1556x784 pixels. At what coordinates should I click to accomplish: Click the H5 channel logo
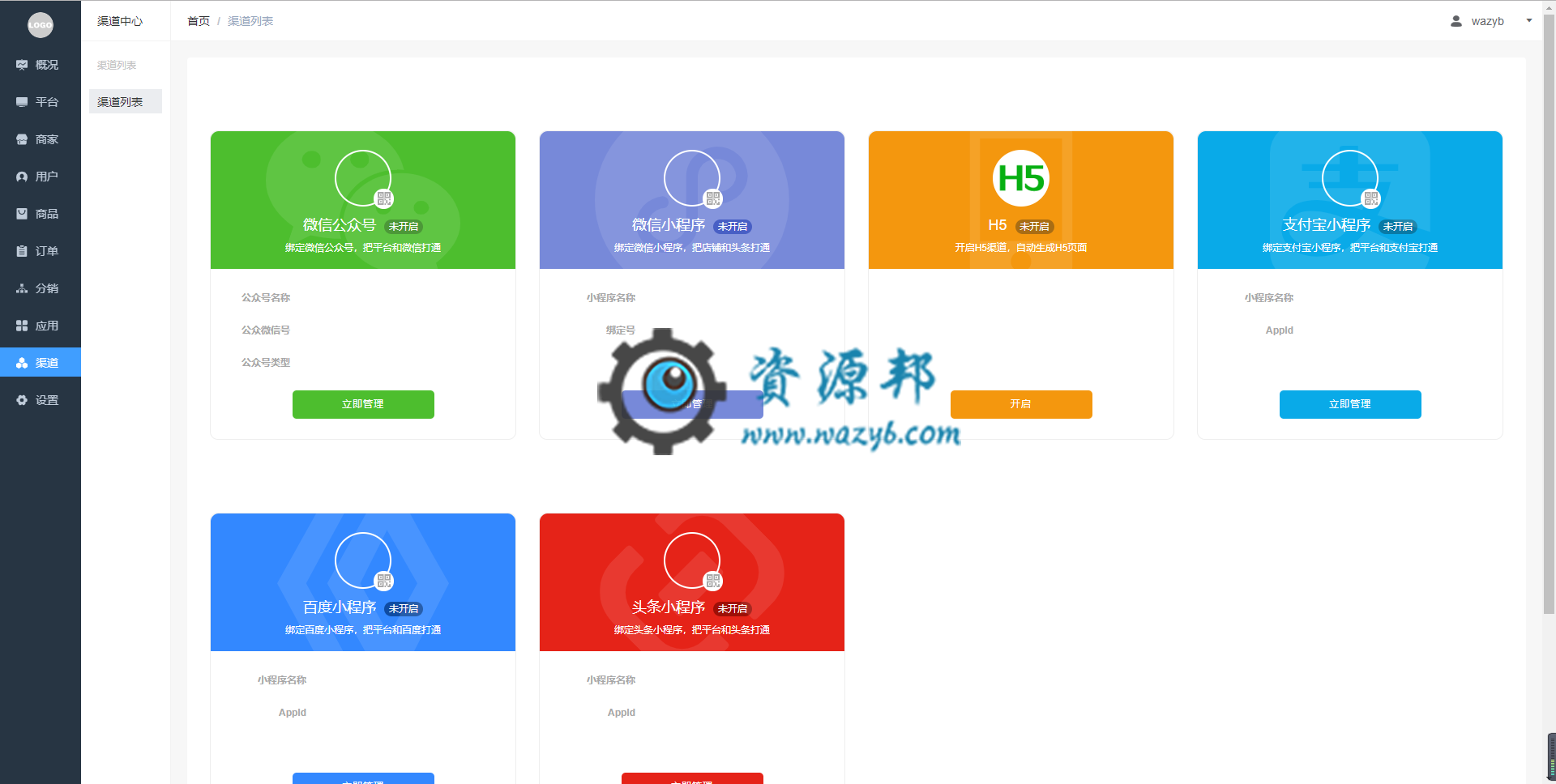click(1021, 178)
